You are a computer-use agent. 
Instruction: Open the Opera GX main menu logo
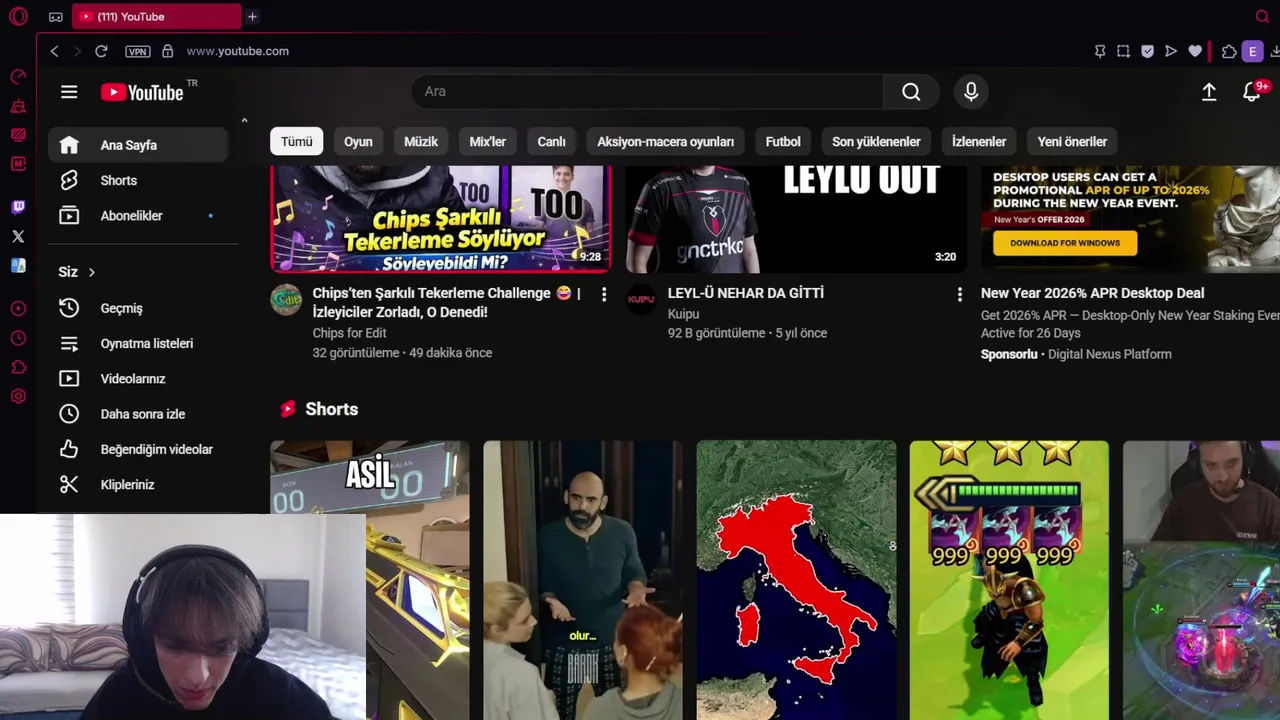[x=18, y=17]
